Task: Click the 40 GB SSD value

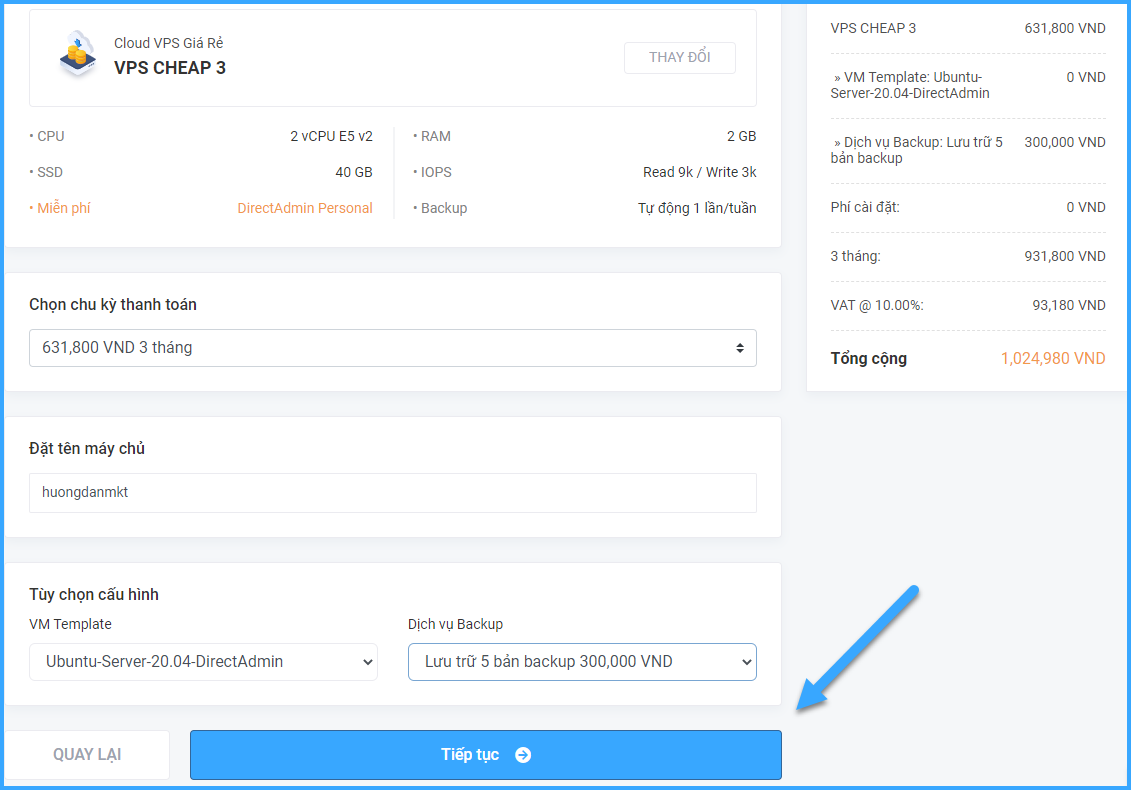Action: [x=354, y=172]
